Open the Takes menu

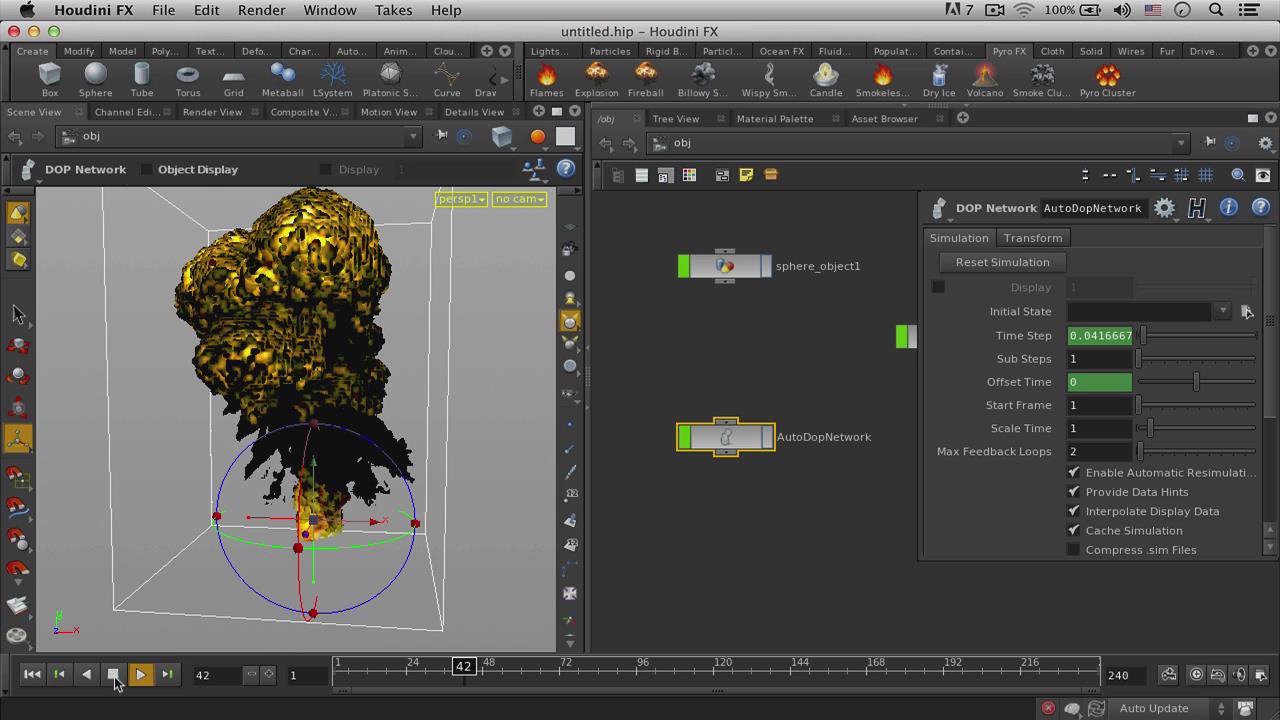click(x=393, y=10)
